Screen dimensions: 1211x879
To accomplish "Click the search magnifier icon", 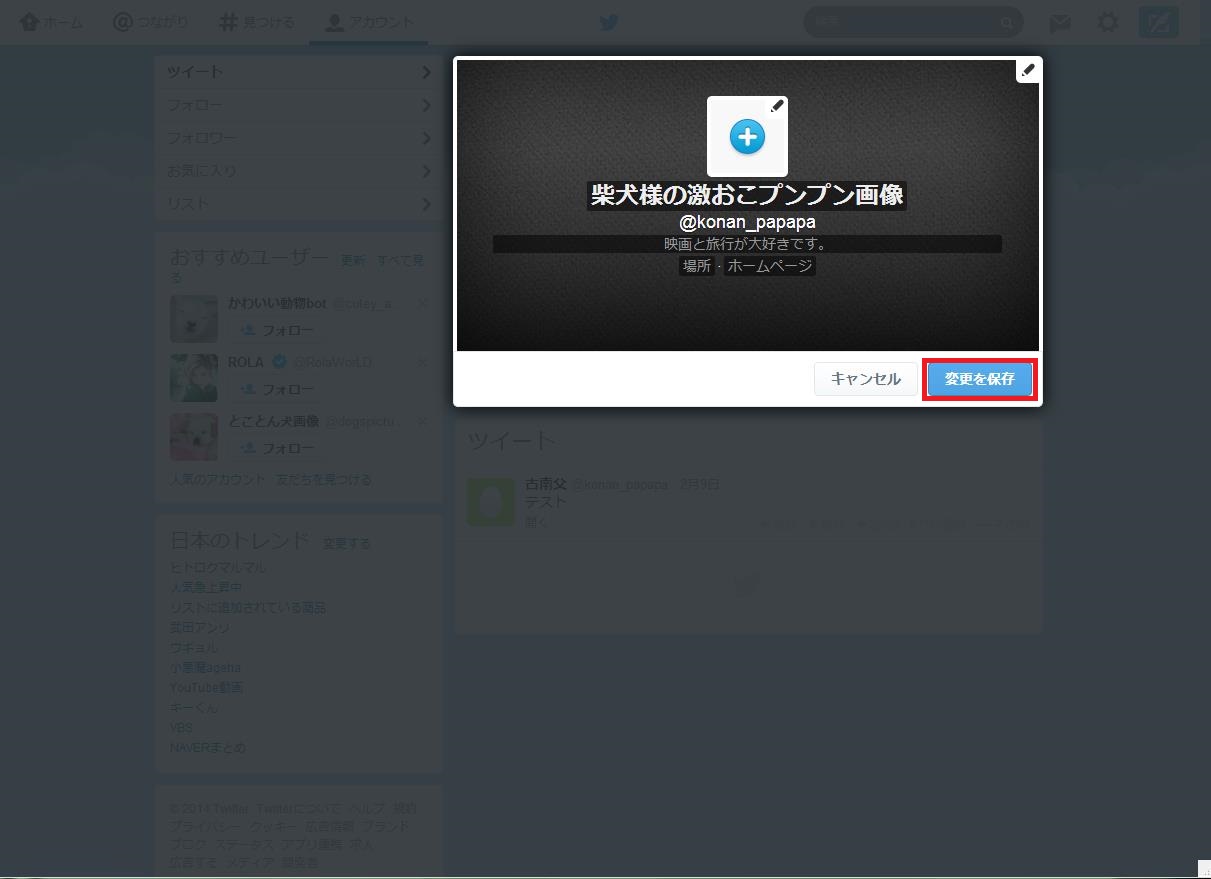I will click(1007, 22).
